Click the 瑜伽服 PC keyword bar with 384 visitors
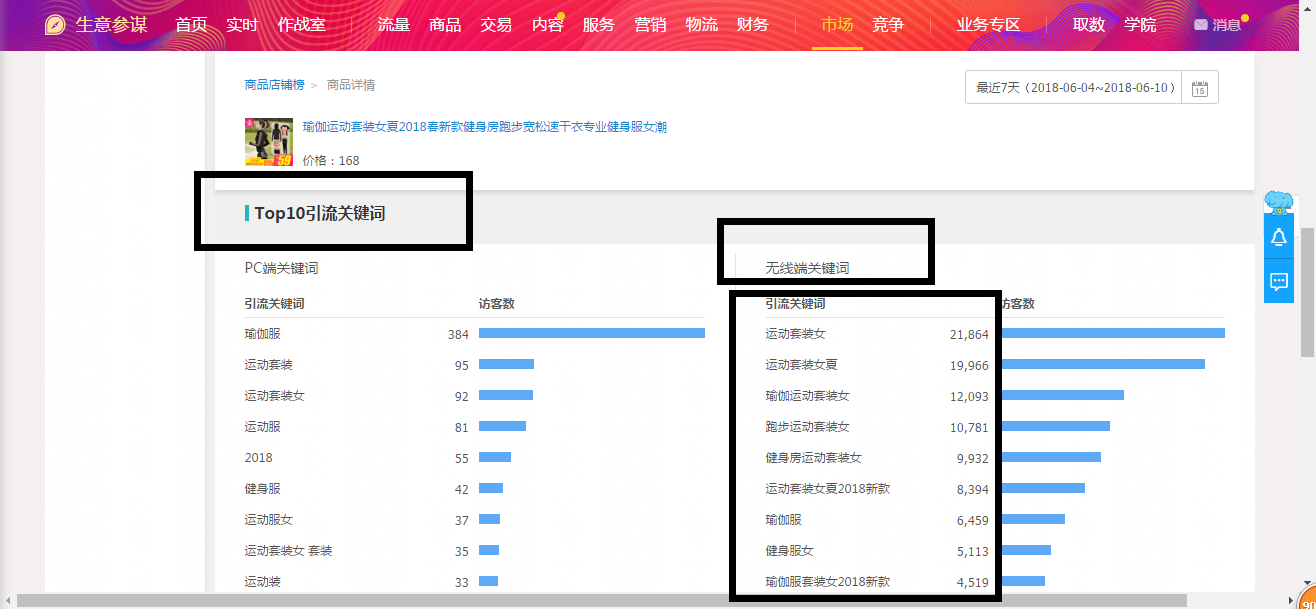 click(x=591, y=334)
